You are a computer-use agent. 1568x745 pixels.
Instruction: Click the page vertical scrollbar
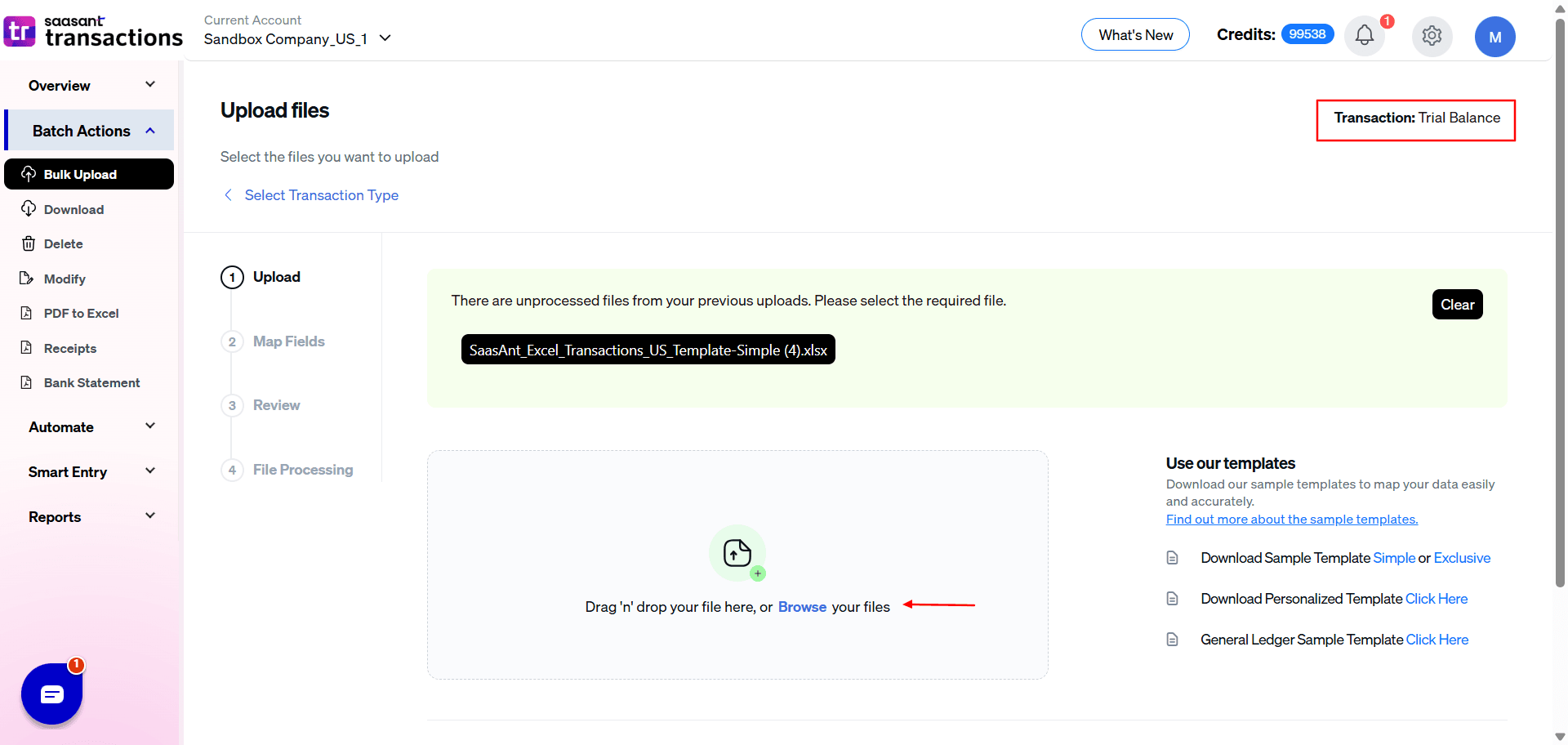click(x=1560, y=302)
